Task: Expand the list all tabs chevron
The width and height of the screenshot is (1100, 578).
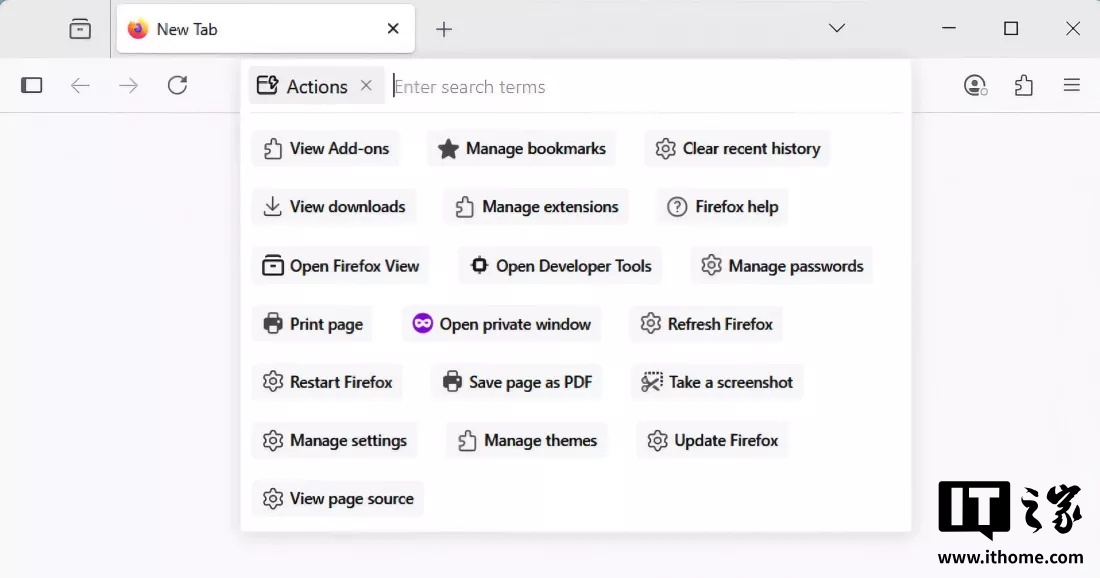Action: point(837,29)
